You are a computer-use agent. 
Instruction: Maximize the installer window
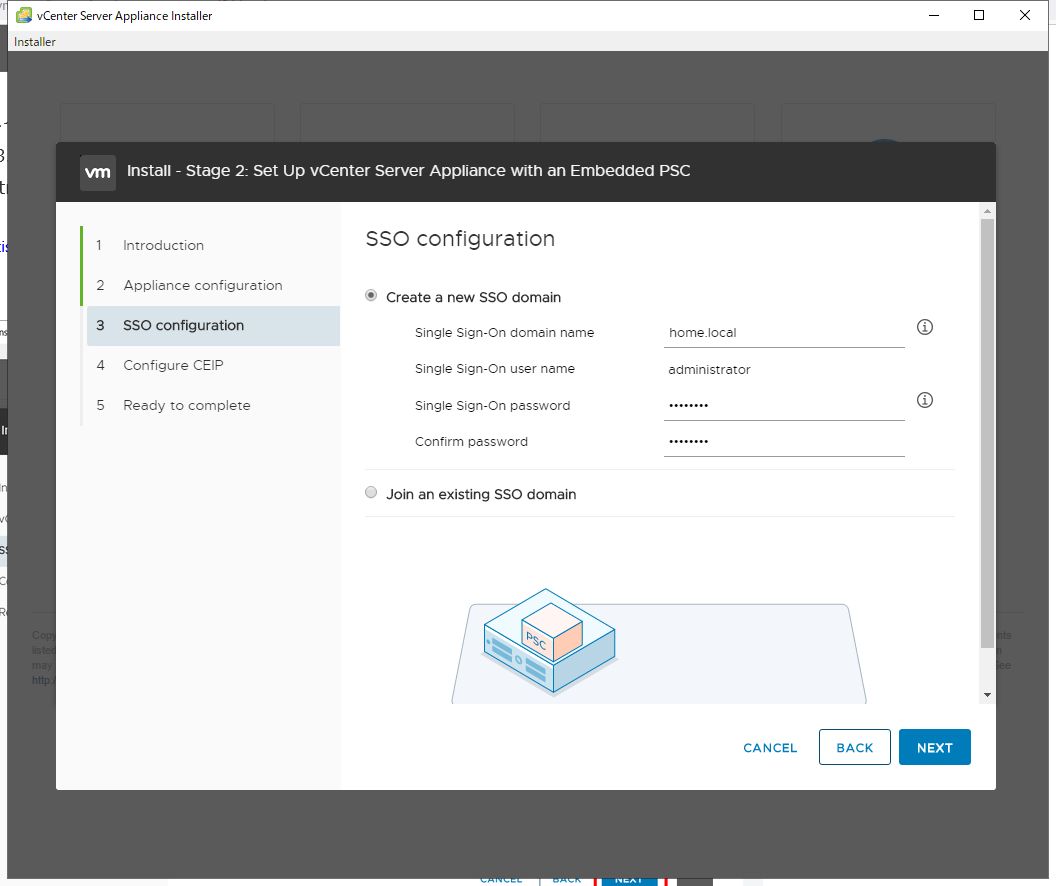tap(979, 15)
